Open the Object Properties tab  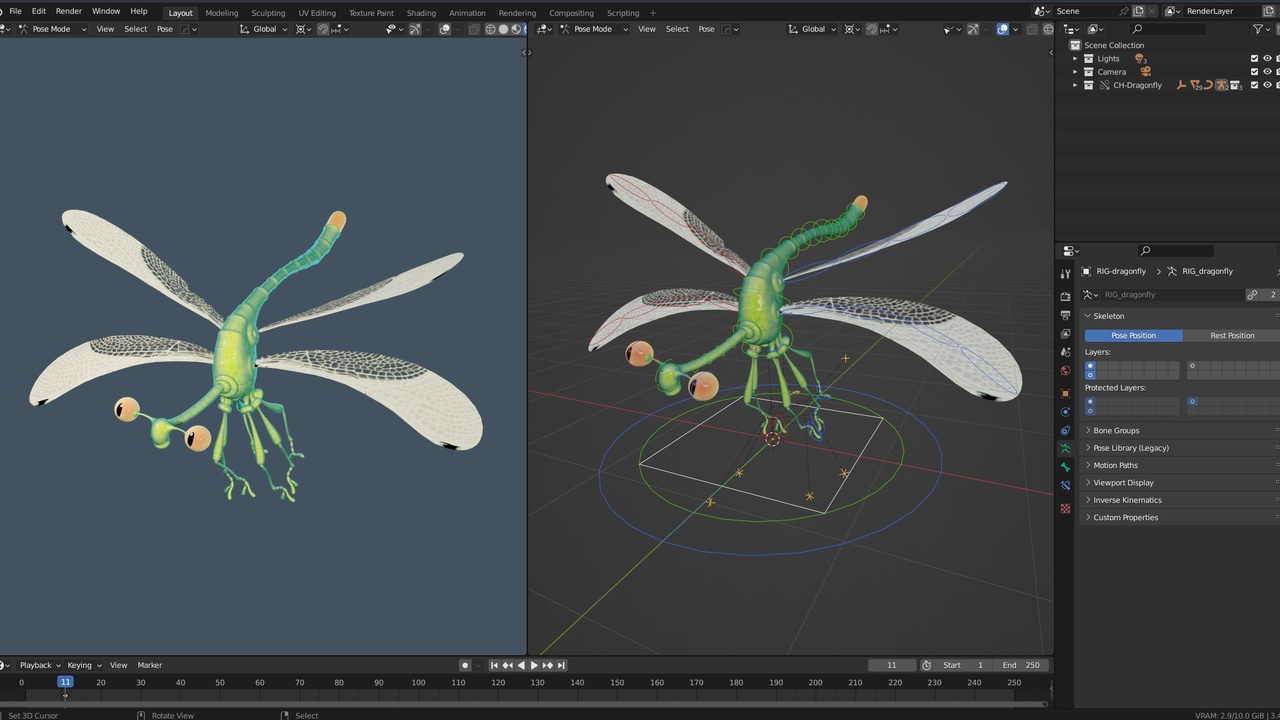[1065, 393]
